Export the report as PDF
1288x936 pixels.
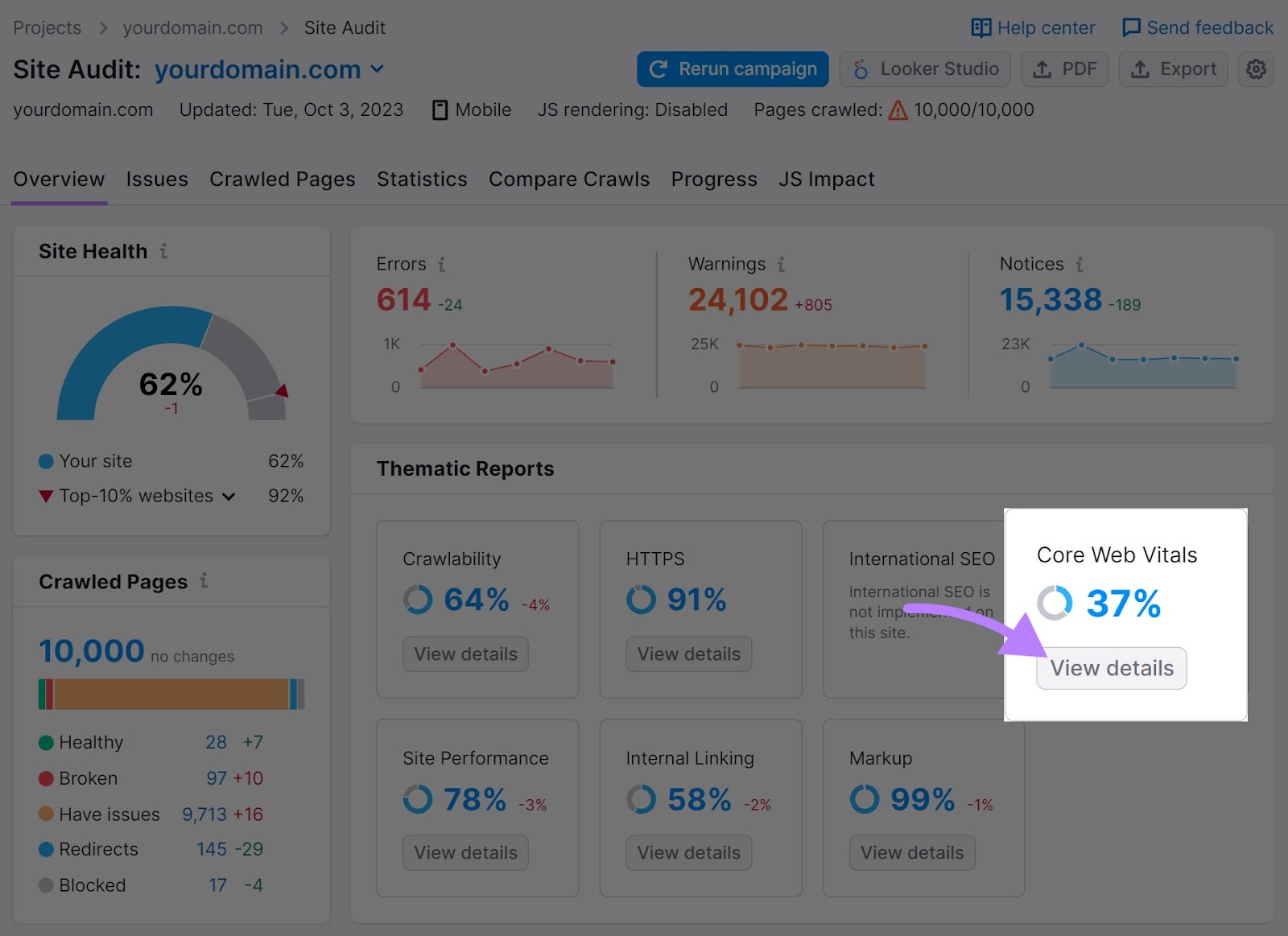pos(1064,69)
